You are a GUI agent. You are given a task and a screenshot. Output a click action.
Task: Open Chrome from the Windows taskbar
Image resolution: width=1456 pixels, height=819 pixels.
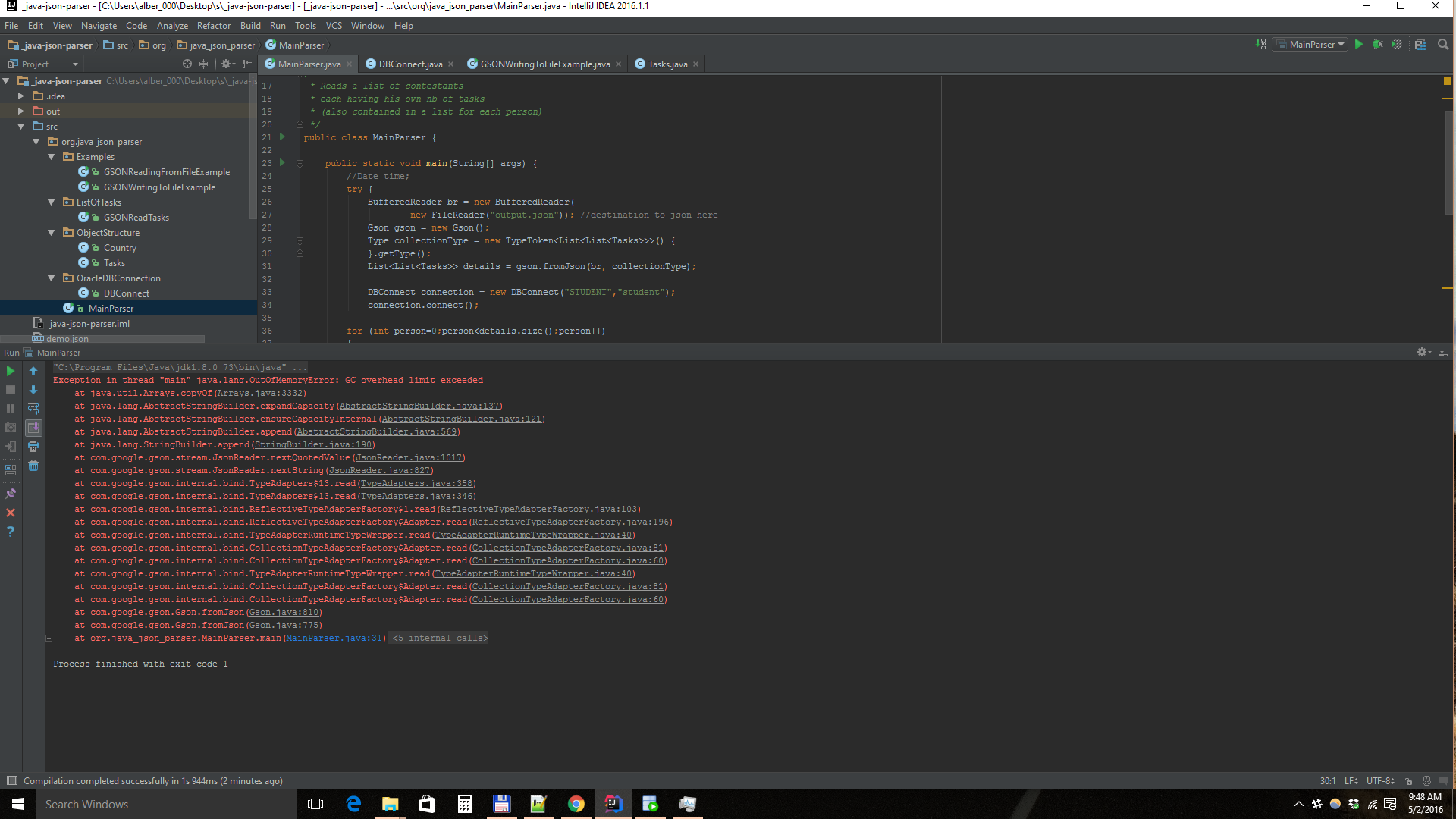(576, 804)
